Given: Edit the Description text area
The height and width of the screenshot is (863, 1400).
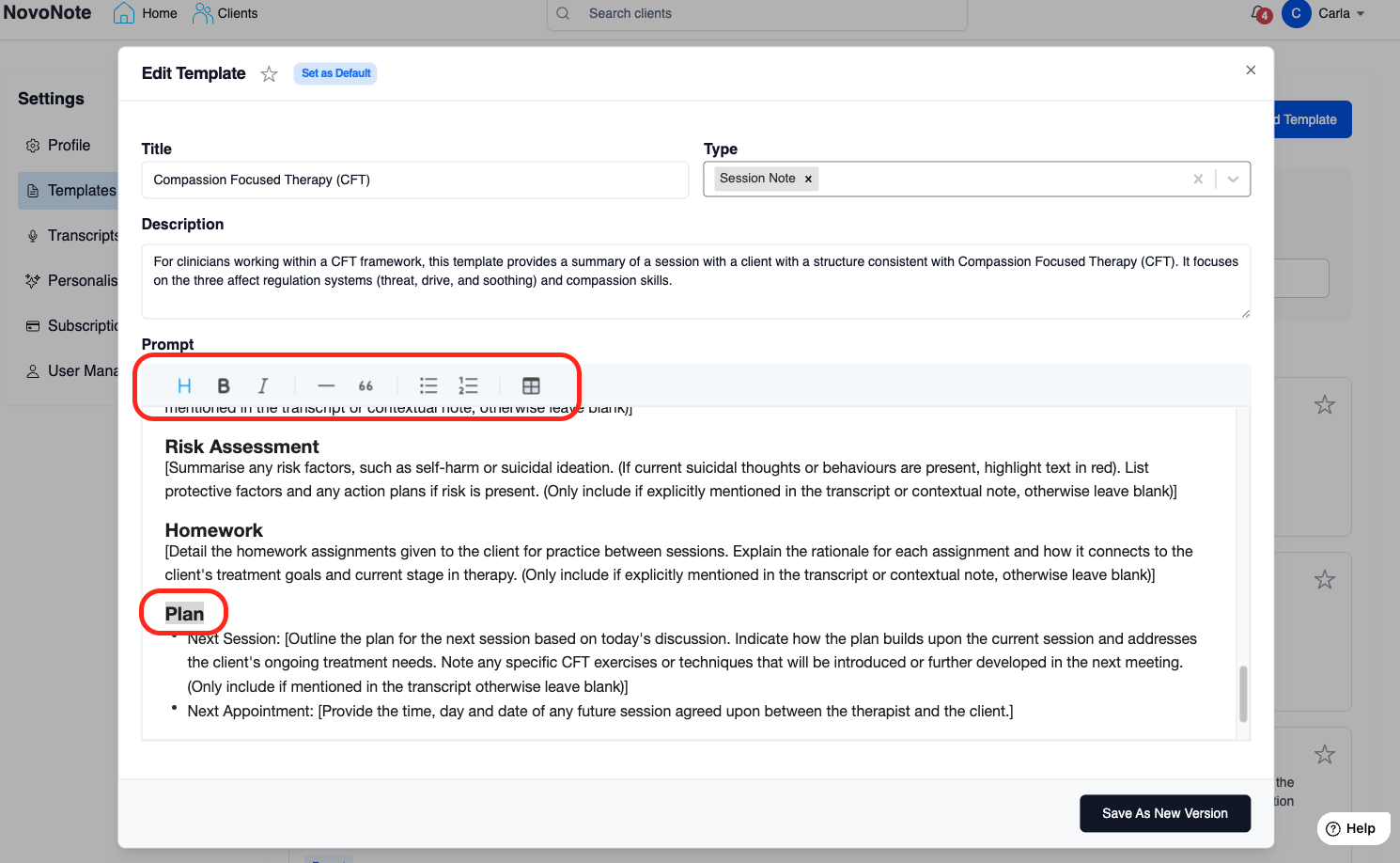Looking at the screenshot, I should 696,281.
